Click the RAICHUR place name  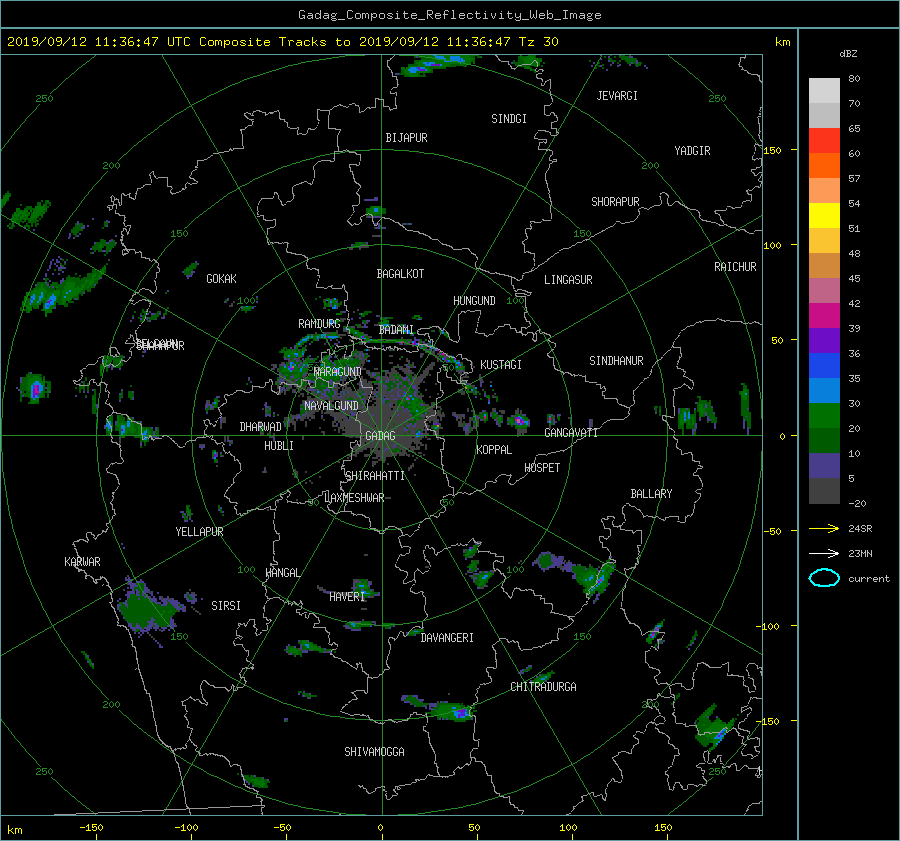click(x=735, y=267)
